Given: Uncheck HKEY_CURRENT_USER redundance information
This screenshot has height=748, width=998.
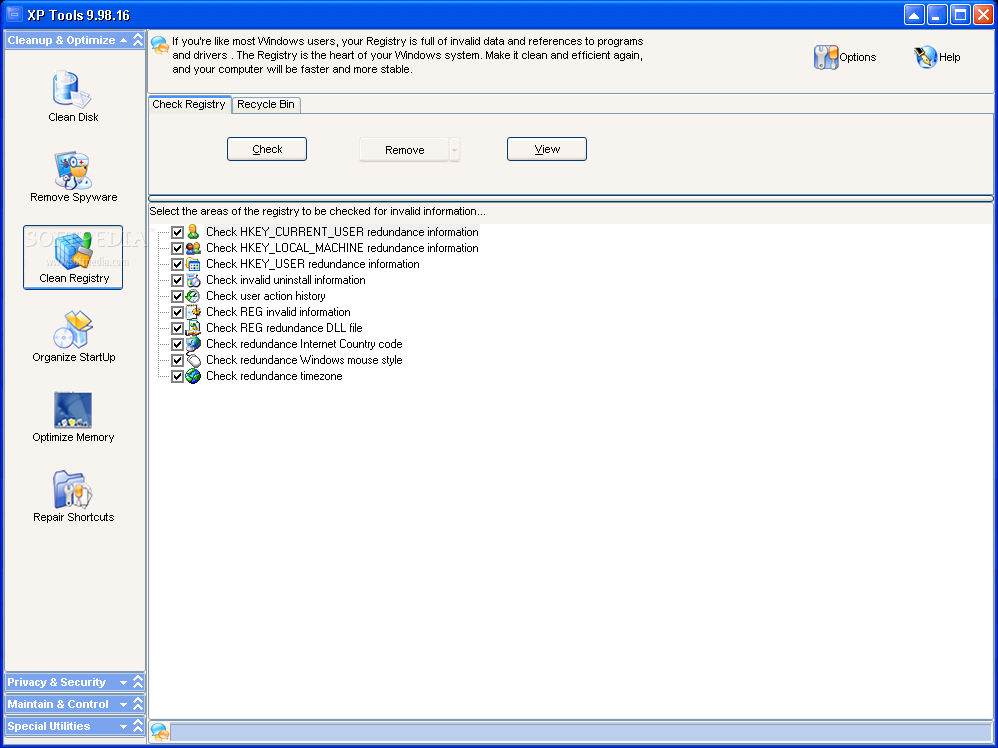Looking at the screenshot, I should pyautogui.click(x=178, y=232).
